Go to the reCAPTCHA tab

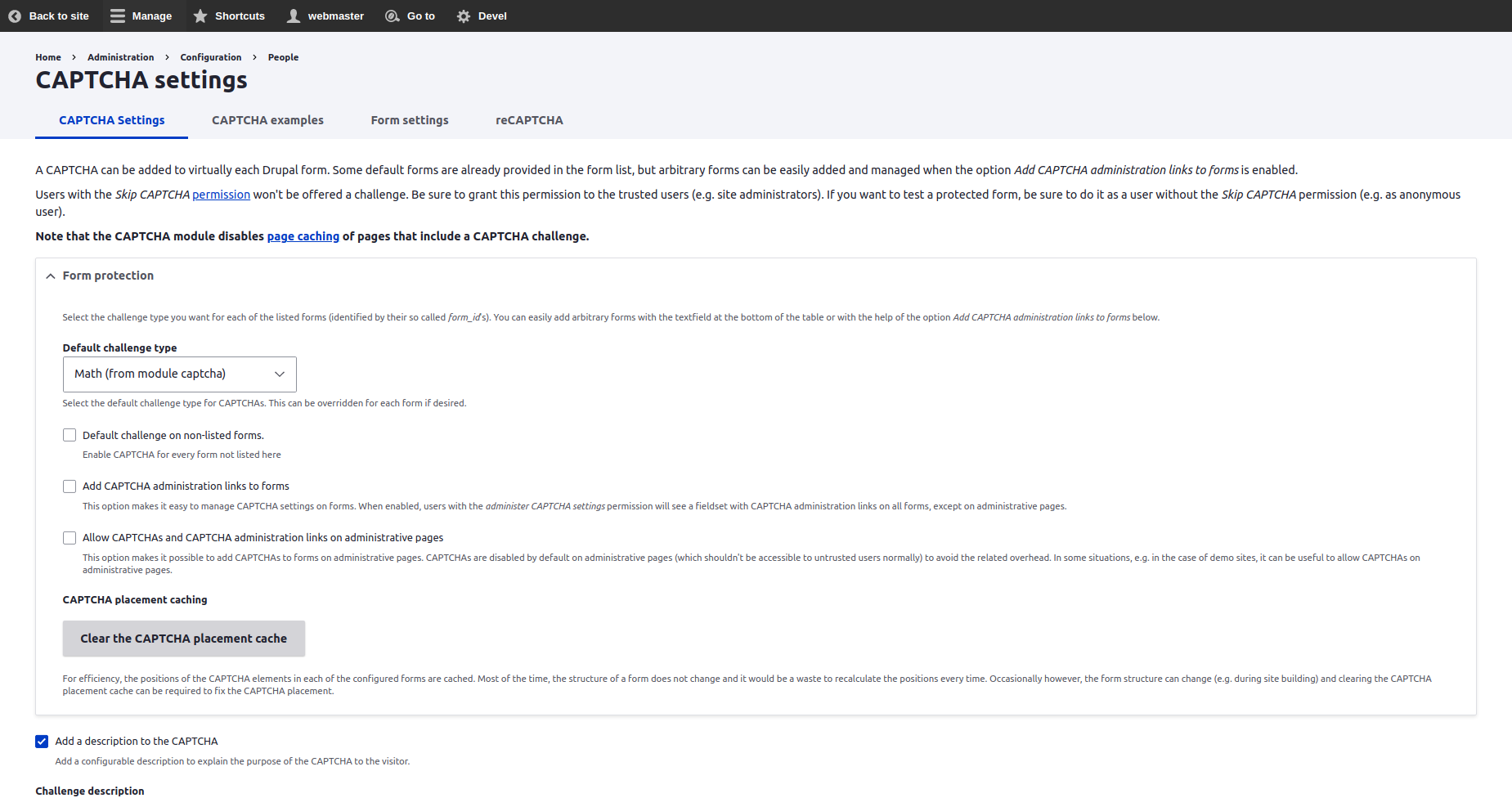click(x=529, y=120)
